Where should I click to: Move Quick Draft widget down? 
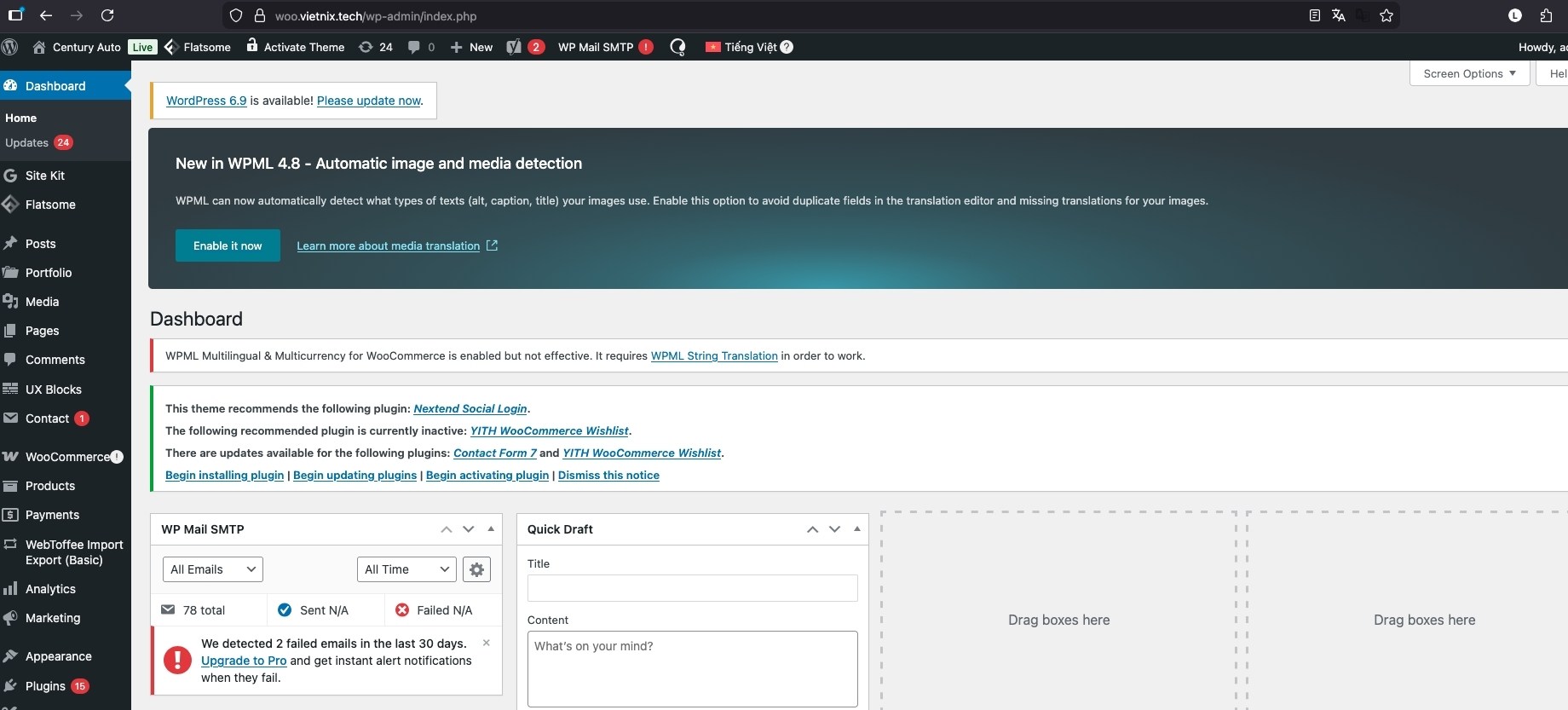(834, 529)
